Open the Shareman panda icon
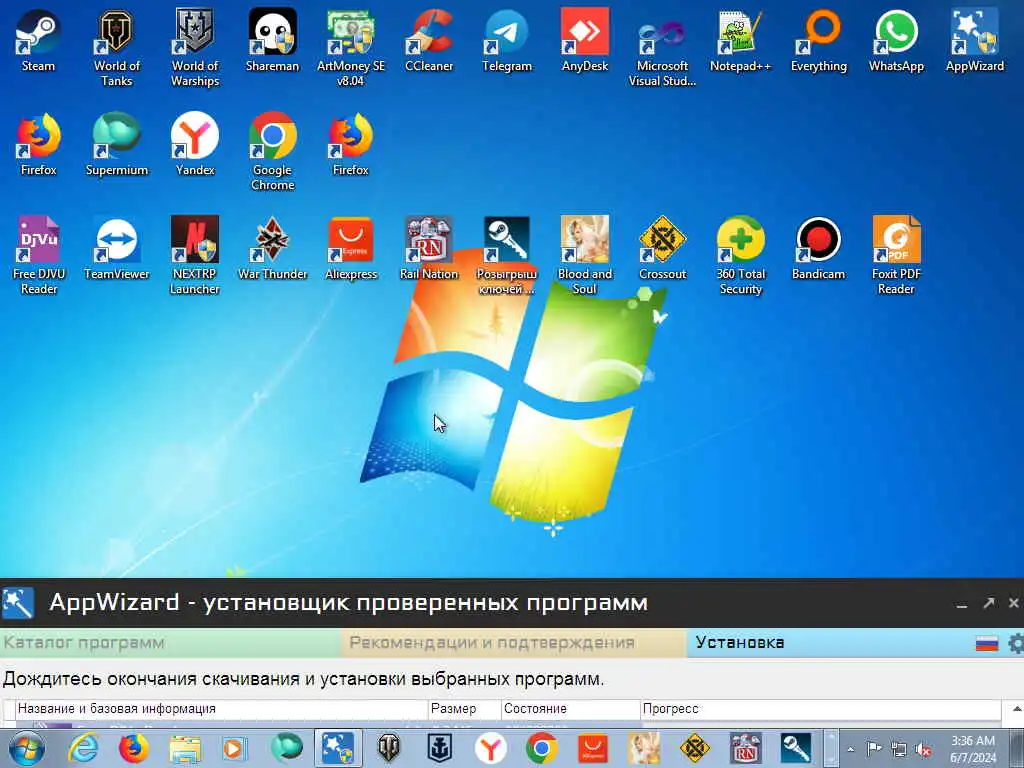Image resolution: width=1024 pixels, height=768 pixels. tap(272, 40)
